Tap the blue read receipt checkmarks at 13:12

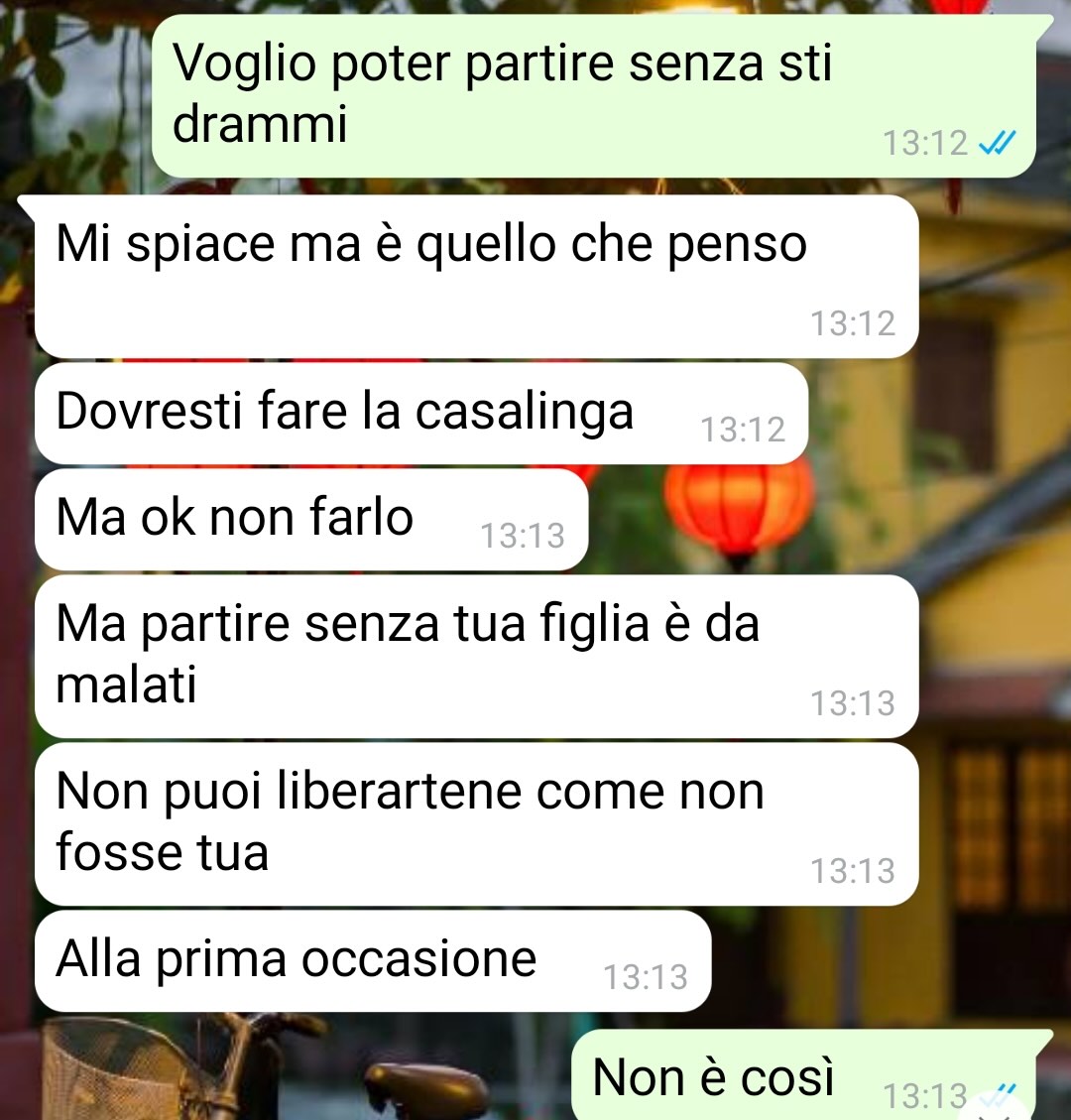tap(997, 143)
